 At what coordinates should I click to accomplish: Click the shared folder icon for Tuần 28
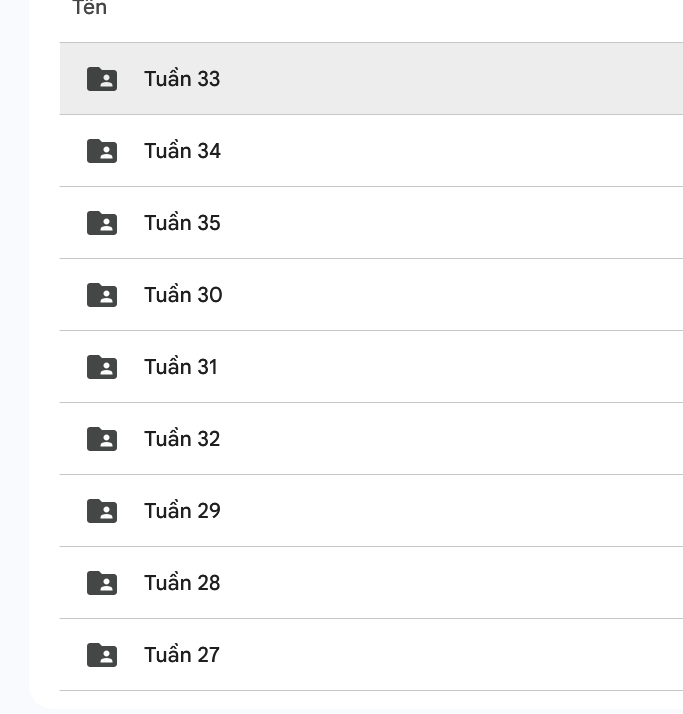[102, 583]
